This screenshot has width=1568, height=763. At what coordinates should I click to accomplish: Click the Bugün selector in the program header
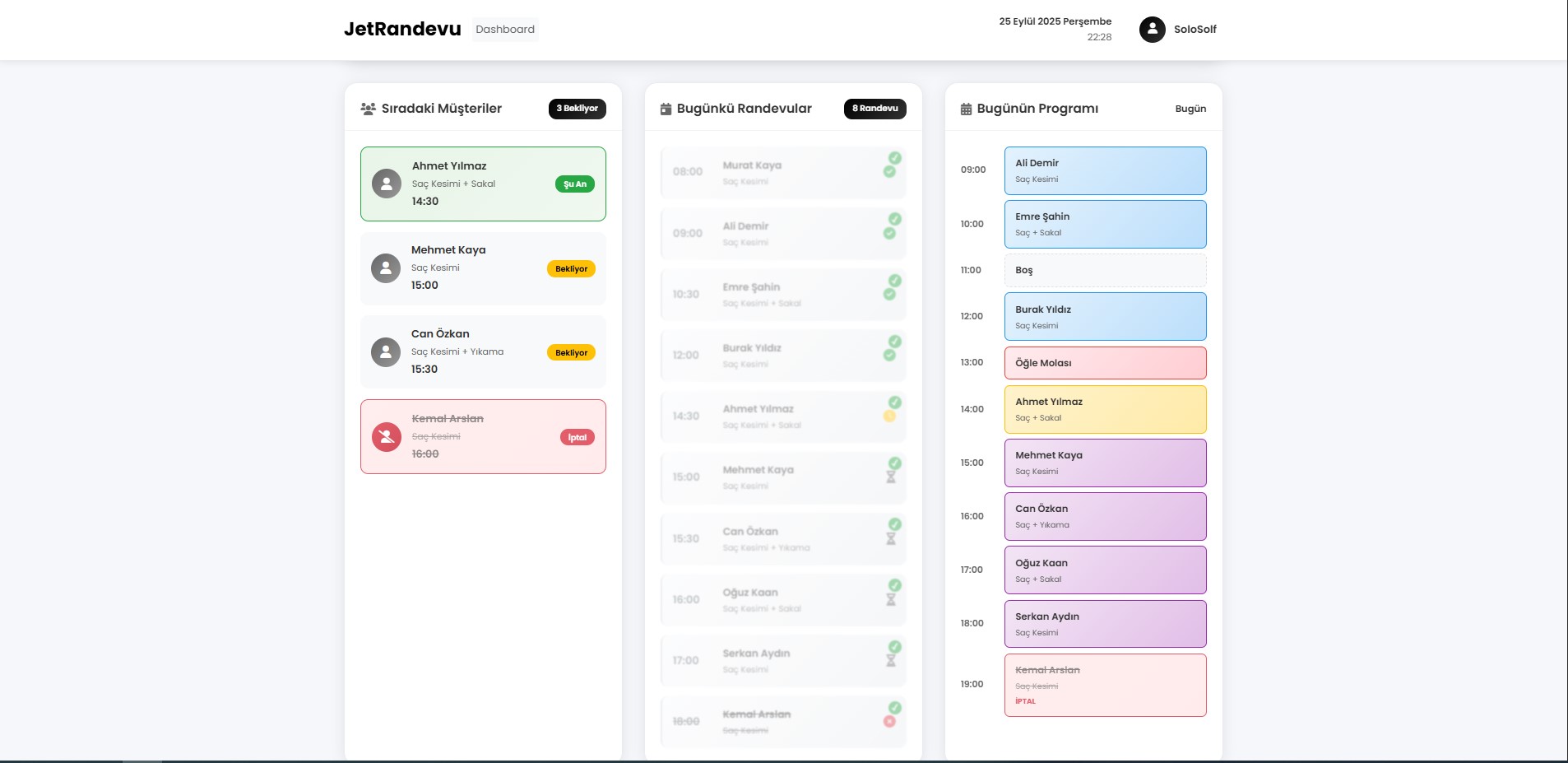point(1190,109)
